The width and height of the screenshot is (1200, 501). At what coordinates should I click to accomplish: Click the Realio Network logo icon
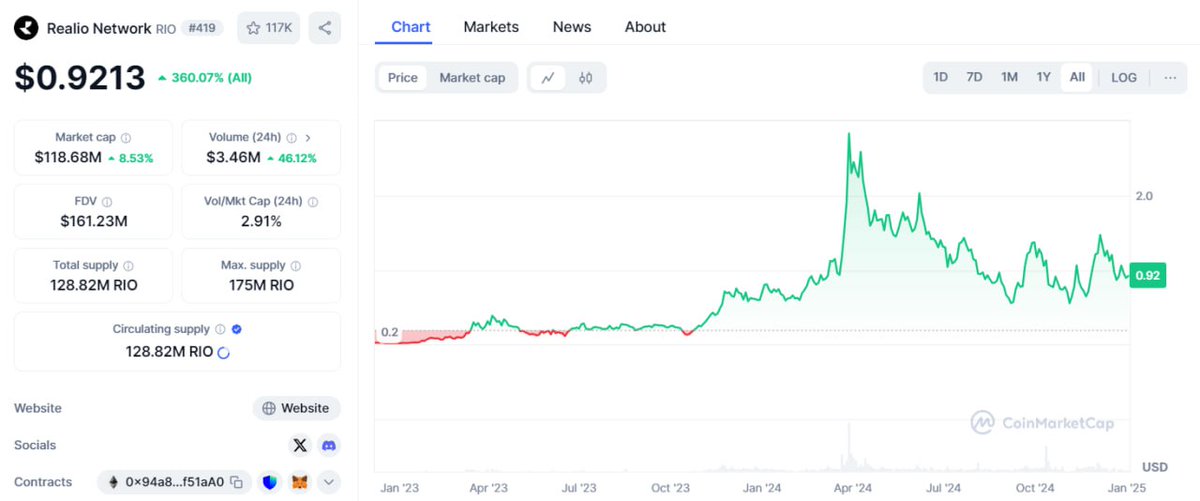tap(26, 28)
